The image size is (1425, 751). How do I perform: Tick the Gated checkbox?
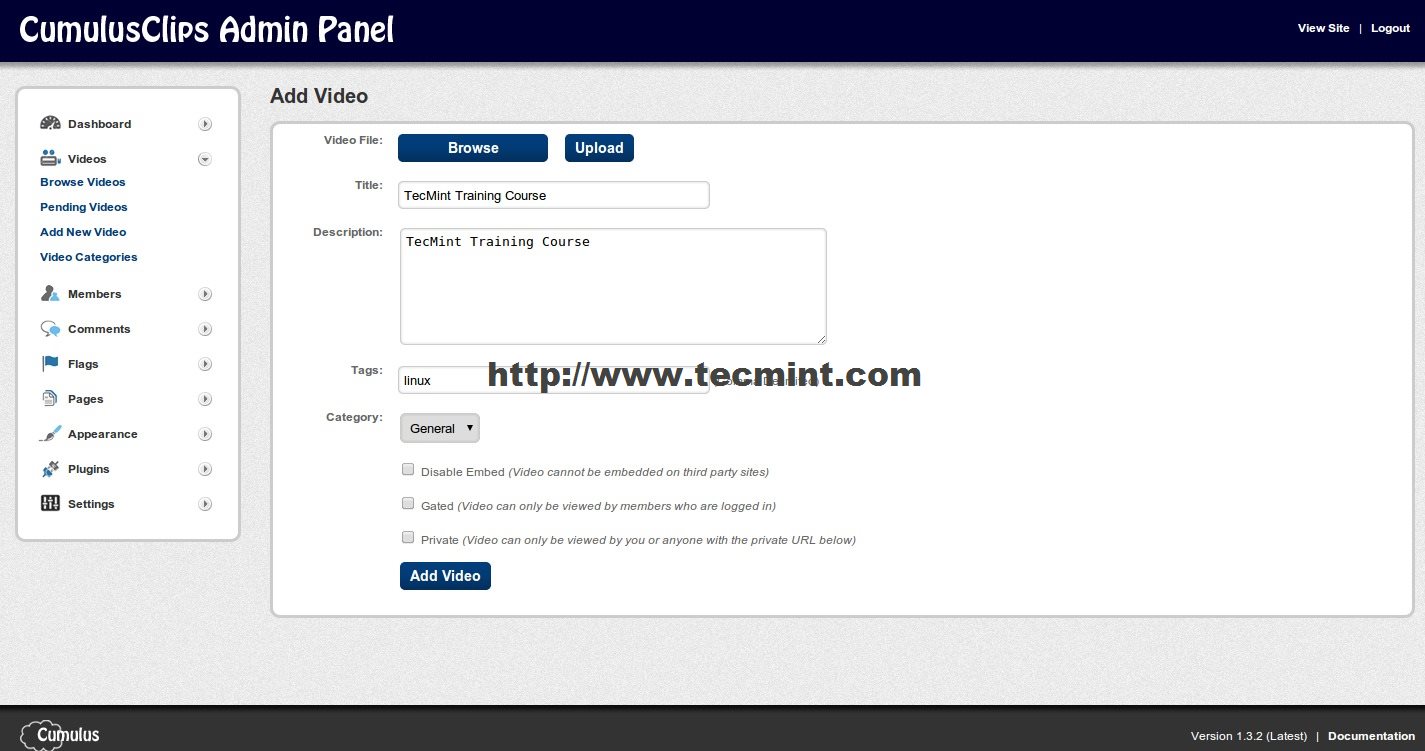click(408, 504)
